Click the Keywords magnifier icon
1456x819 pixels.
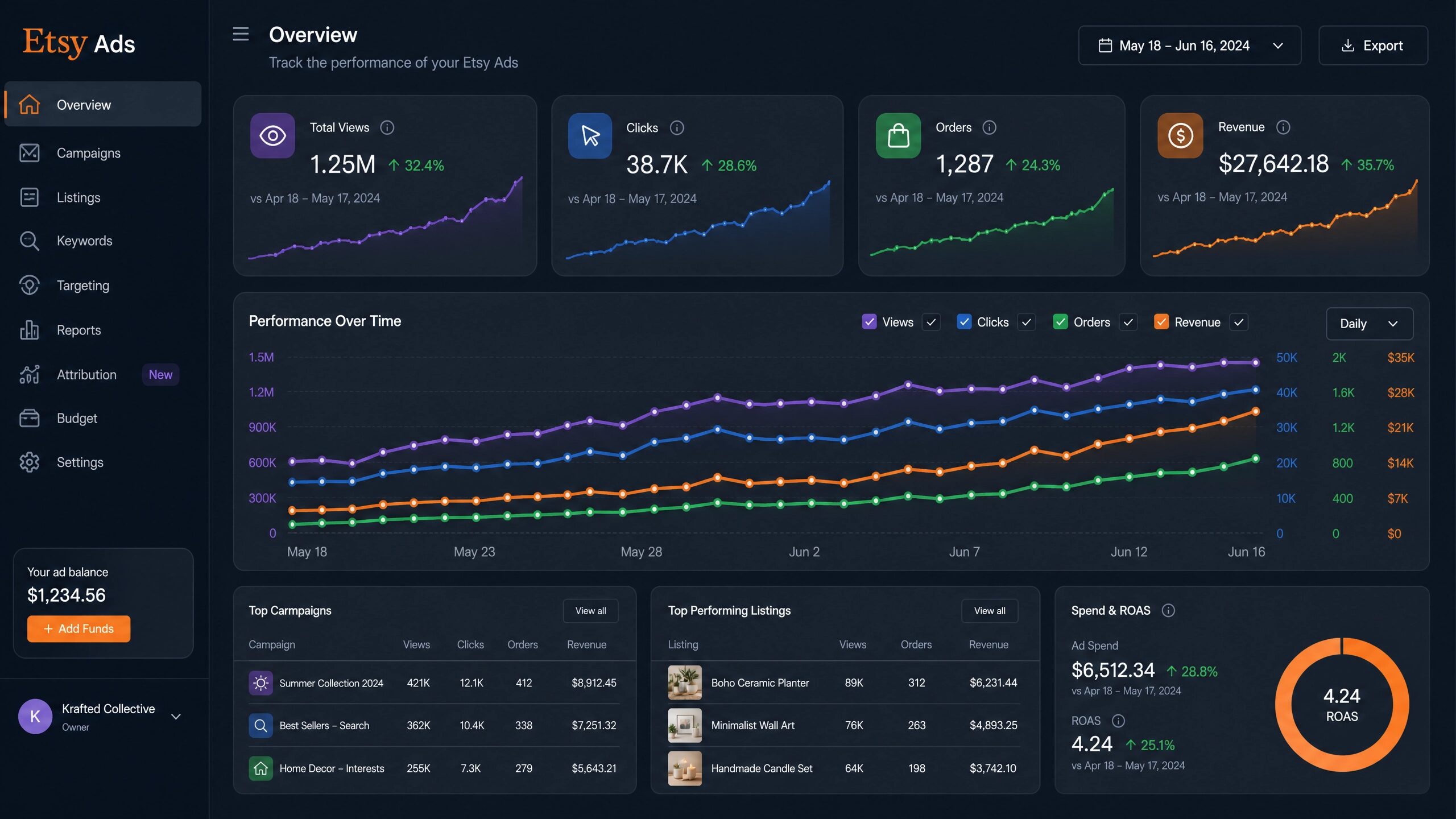[29, 241]
